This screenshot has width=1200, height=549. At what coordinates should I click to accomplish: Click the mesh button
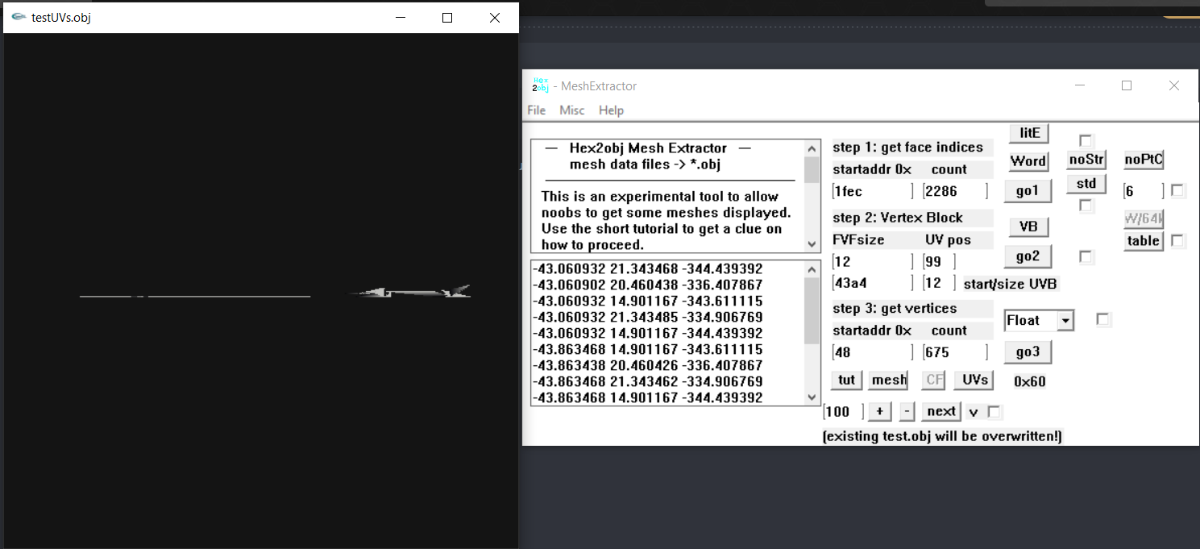pos(888,380)
